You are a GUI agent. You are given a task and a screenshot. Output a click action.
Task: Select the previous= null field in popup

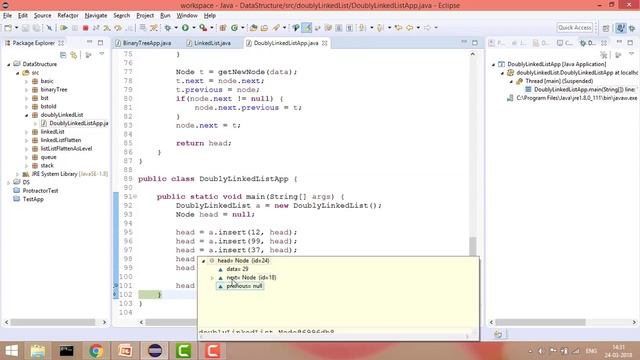244,286
